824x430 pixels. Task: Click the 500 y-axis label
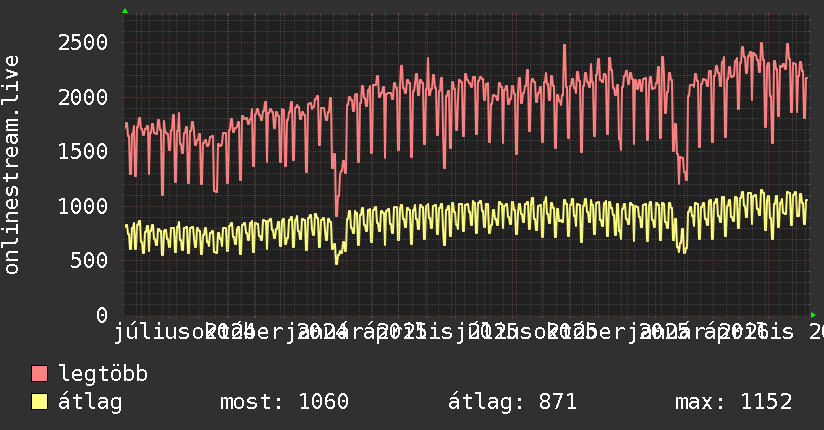pos(89,260)
